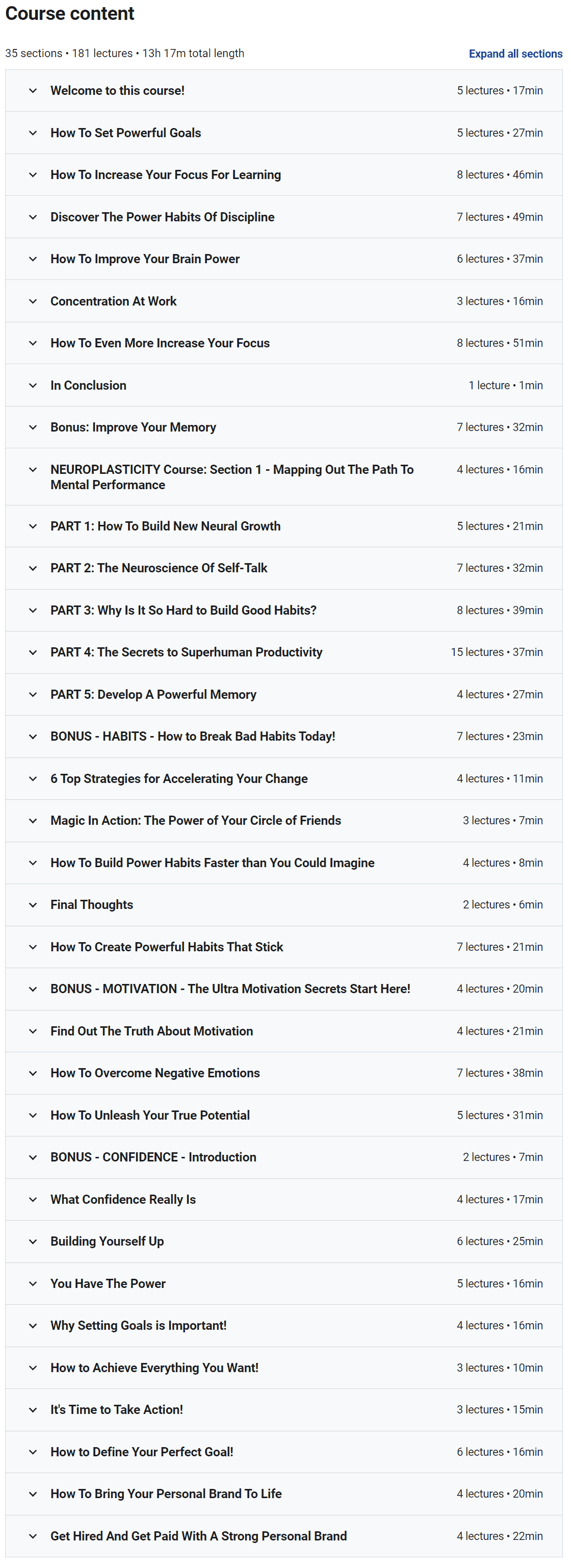Expand the NEUROPLASTICITY Course Section 1 row
The width and height of the screenshot is (571, 1568).
231,476
